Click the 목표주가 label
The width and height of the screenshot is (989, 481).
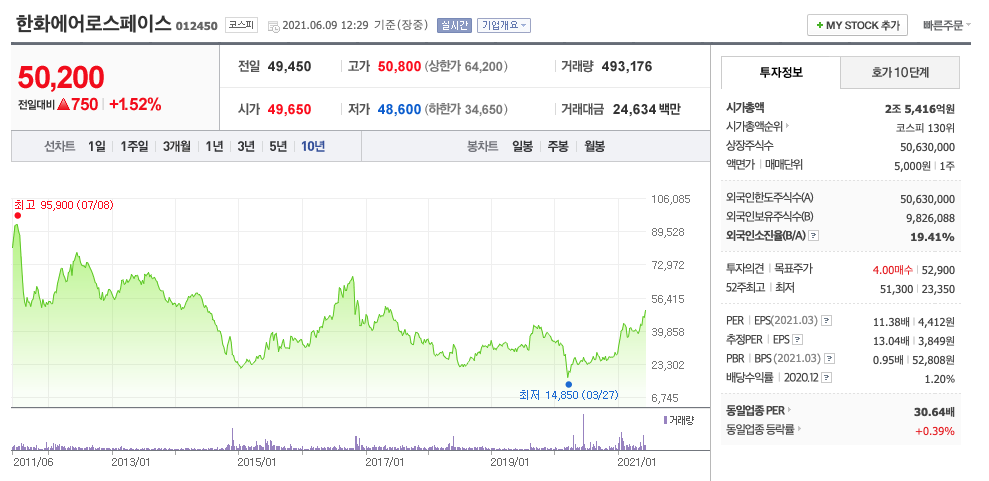pos(794,269)
